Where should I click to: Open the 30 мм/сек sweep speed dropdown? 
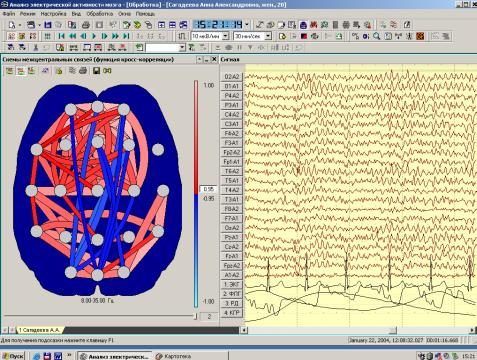[268, 36]
